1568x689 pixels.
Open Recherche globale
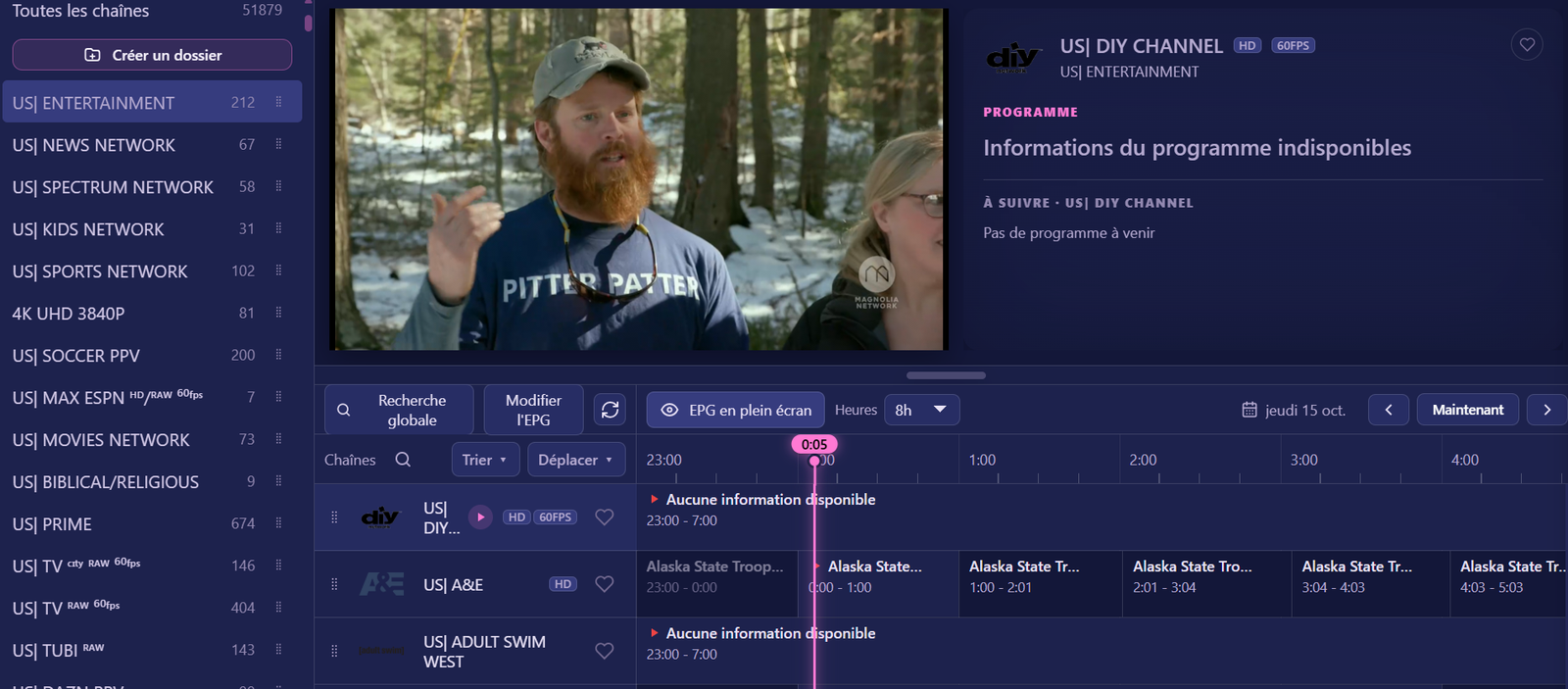(399, 410)
